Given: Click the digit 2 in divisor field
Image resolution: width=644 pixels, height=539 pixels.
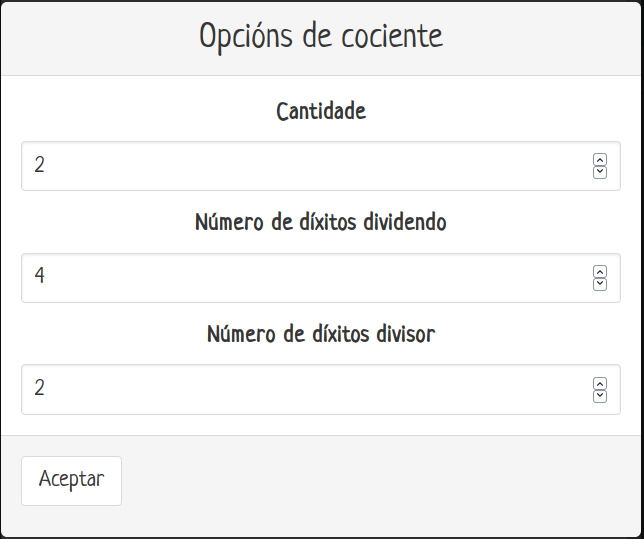Looking at the screenshot, I should coord(39,388).
